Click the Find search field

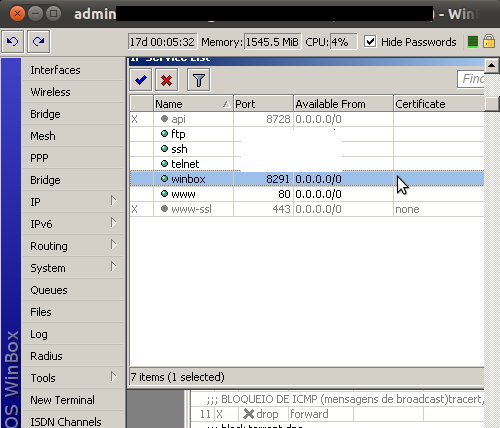coord(471,79)
